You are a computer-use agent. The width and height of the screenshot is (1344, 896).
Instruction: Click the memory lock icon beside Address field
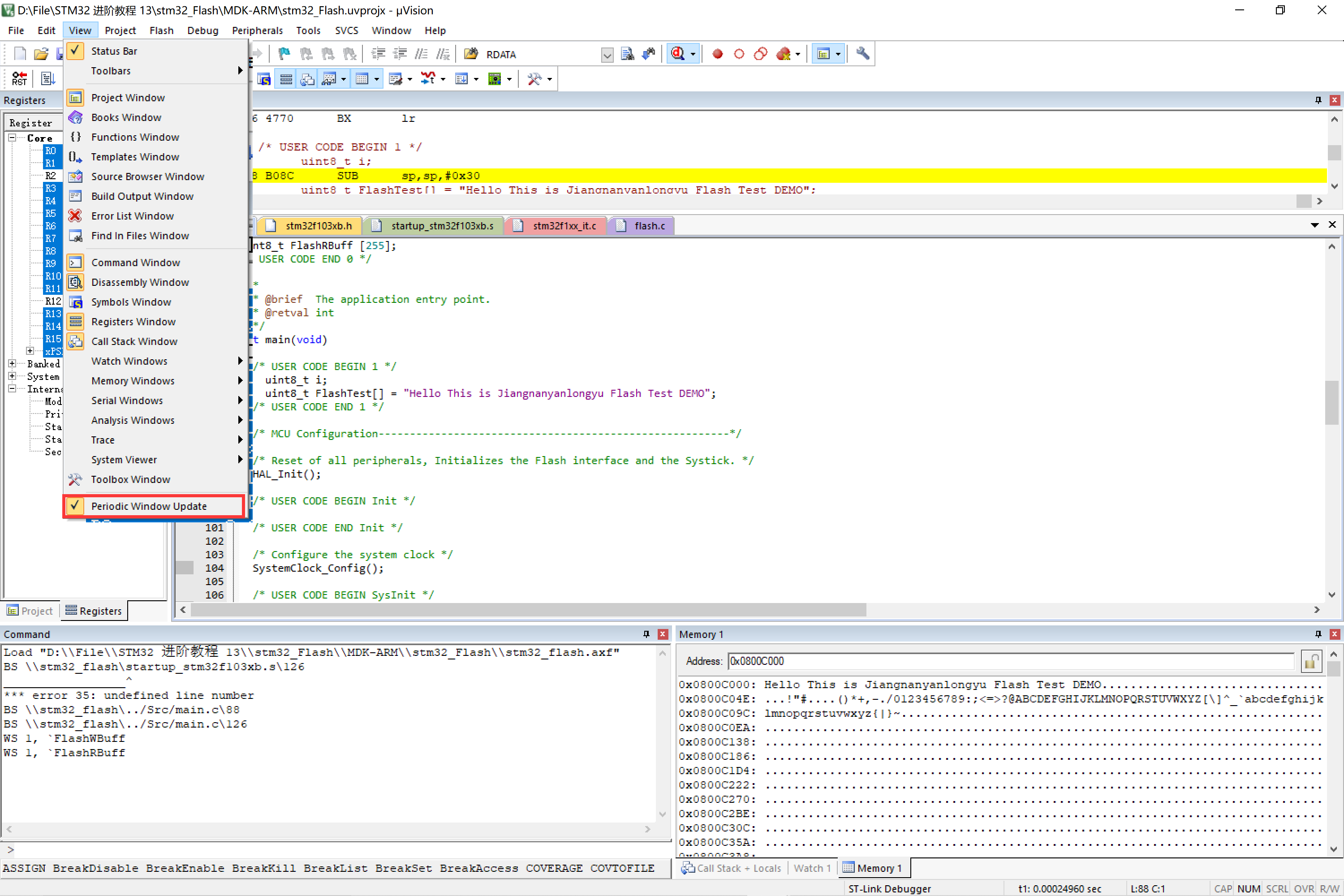point(1310,661)
